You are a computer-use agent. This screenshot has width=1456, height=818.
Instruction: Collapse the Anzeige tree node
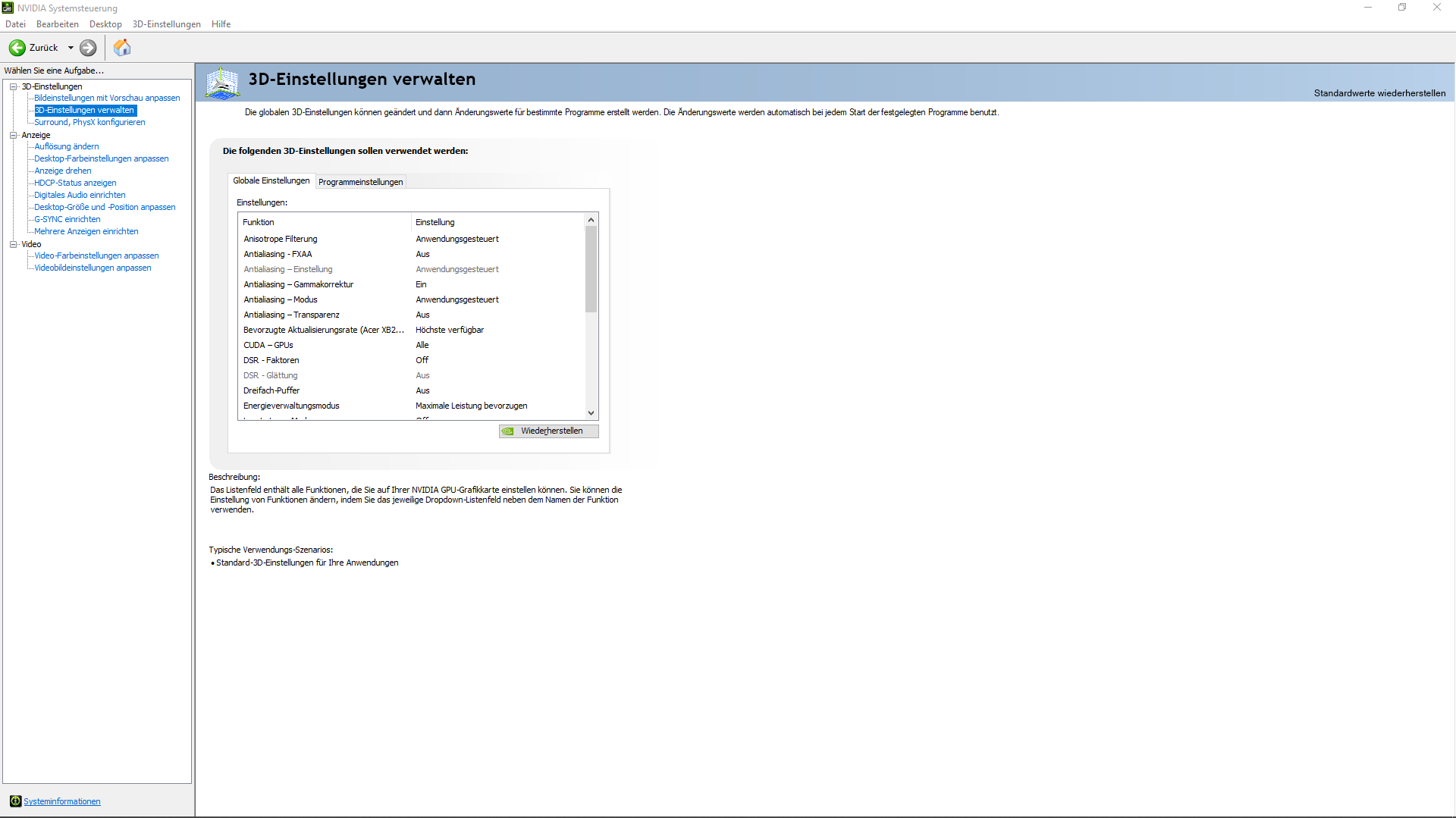13,135
